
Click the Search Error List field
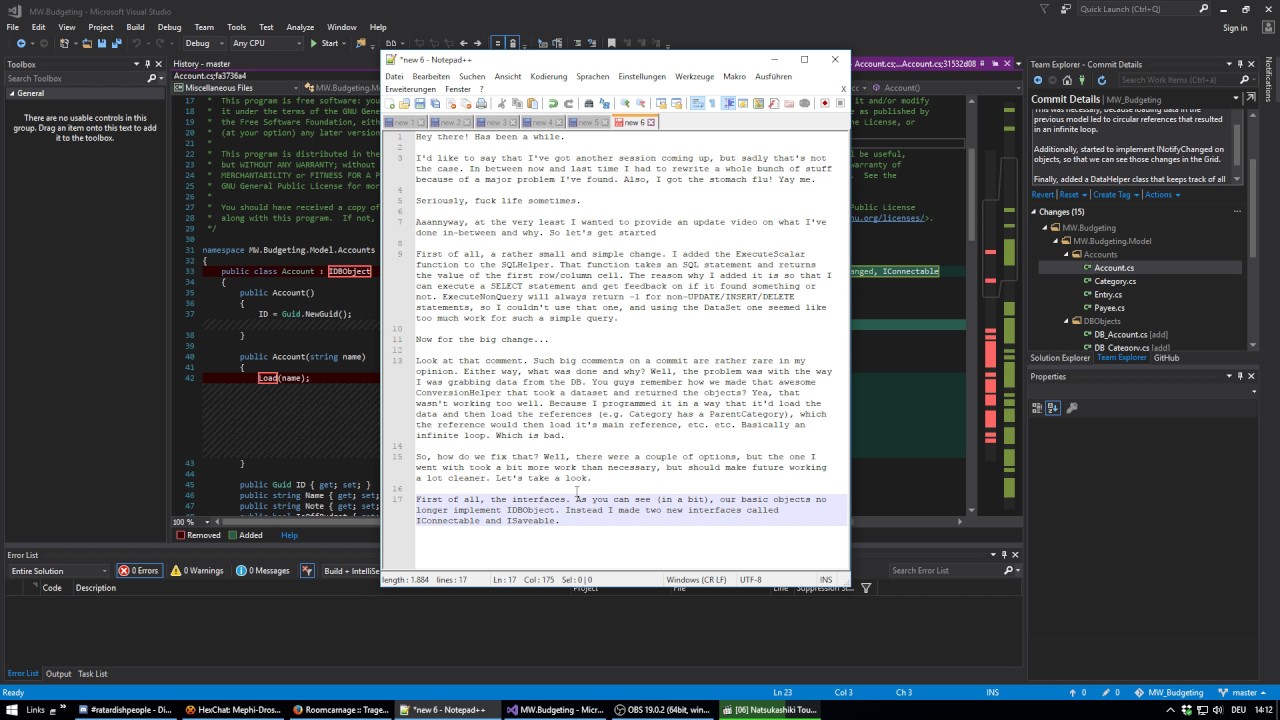943,570
